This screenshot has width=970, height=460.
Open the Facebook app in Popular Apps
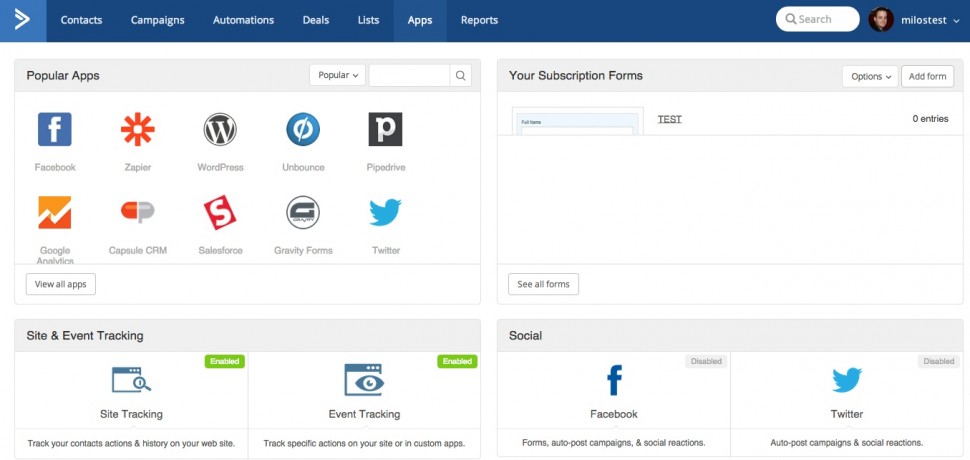click(54, 129)
